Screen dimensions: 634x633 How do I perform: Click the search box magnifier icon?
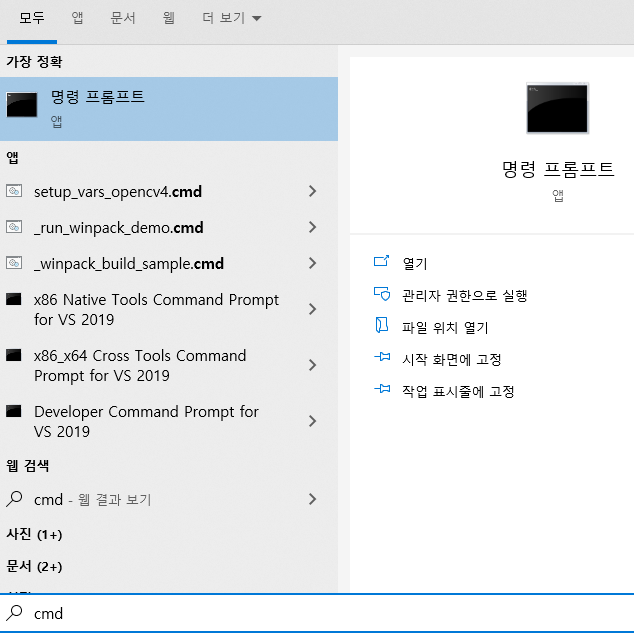(15, 613)
